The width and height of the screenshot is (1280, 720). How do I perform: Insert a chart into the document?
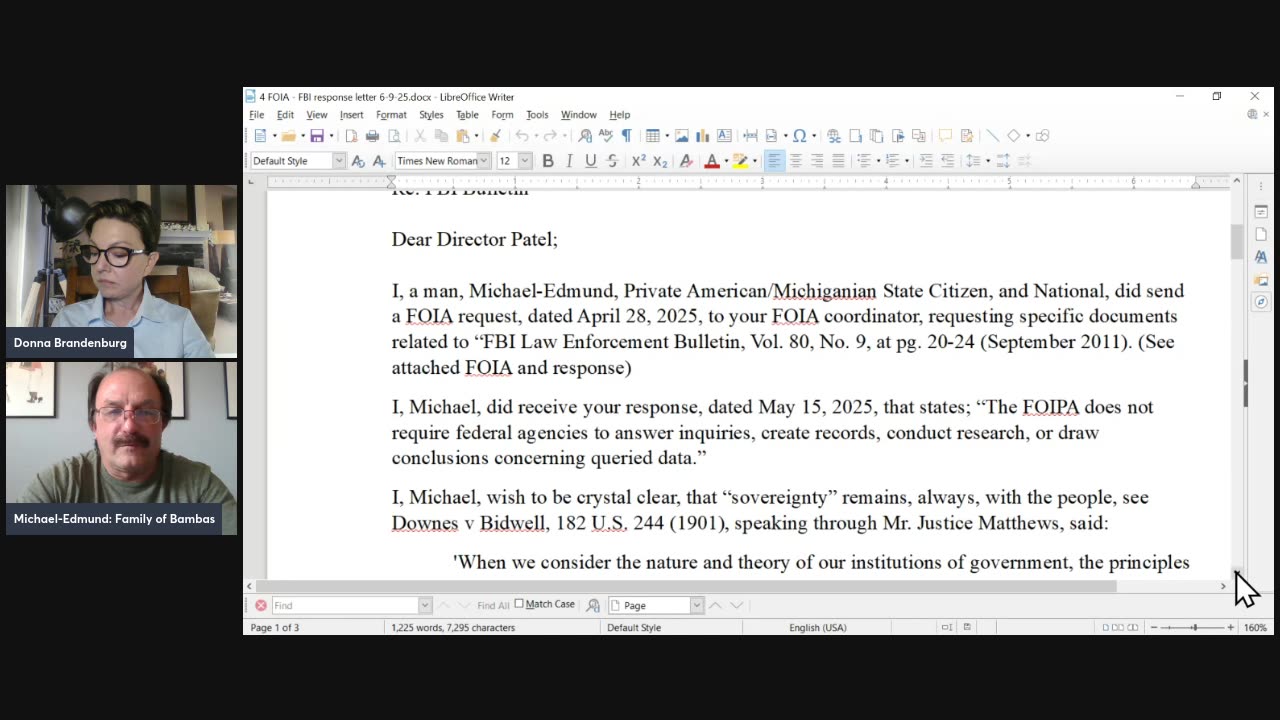(x=702, y=136)
